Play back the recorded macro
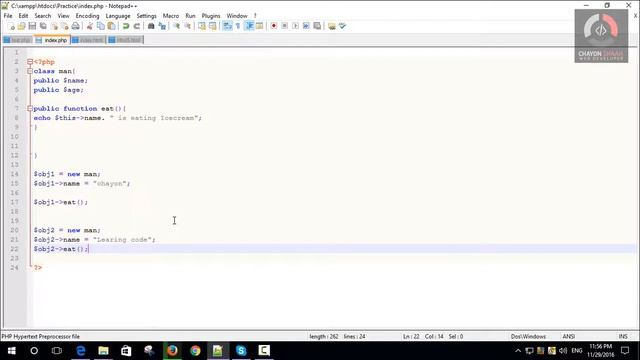This screenshot has height=360, width=640. click(296, 26)
